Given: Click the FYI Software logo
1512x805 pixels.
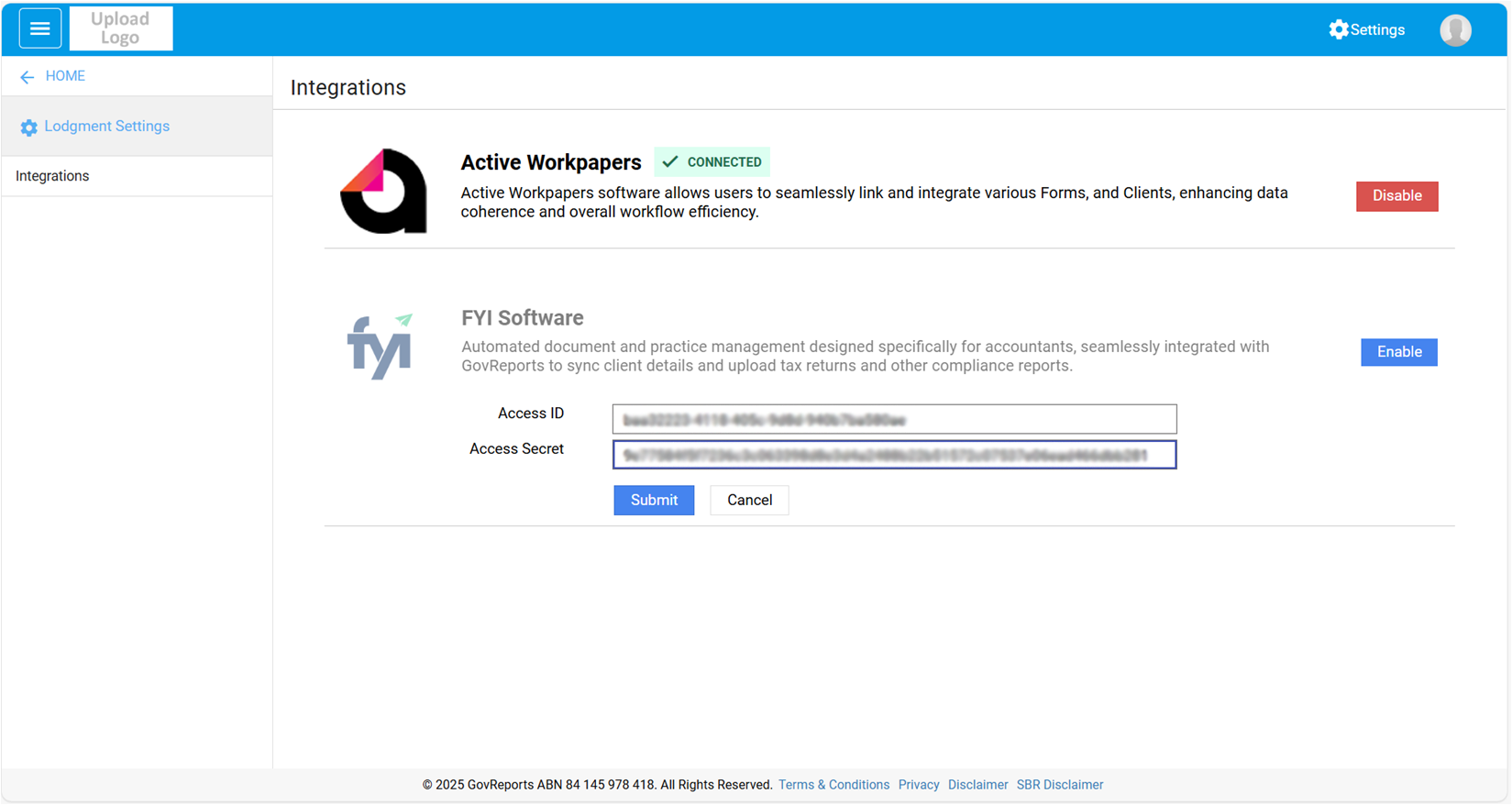Looking at the screenshot, I should click(381, 346).
